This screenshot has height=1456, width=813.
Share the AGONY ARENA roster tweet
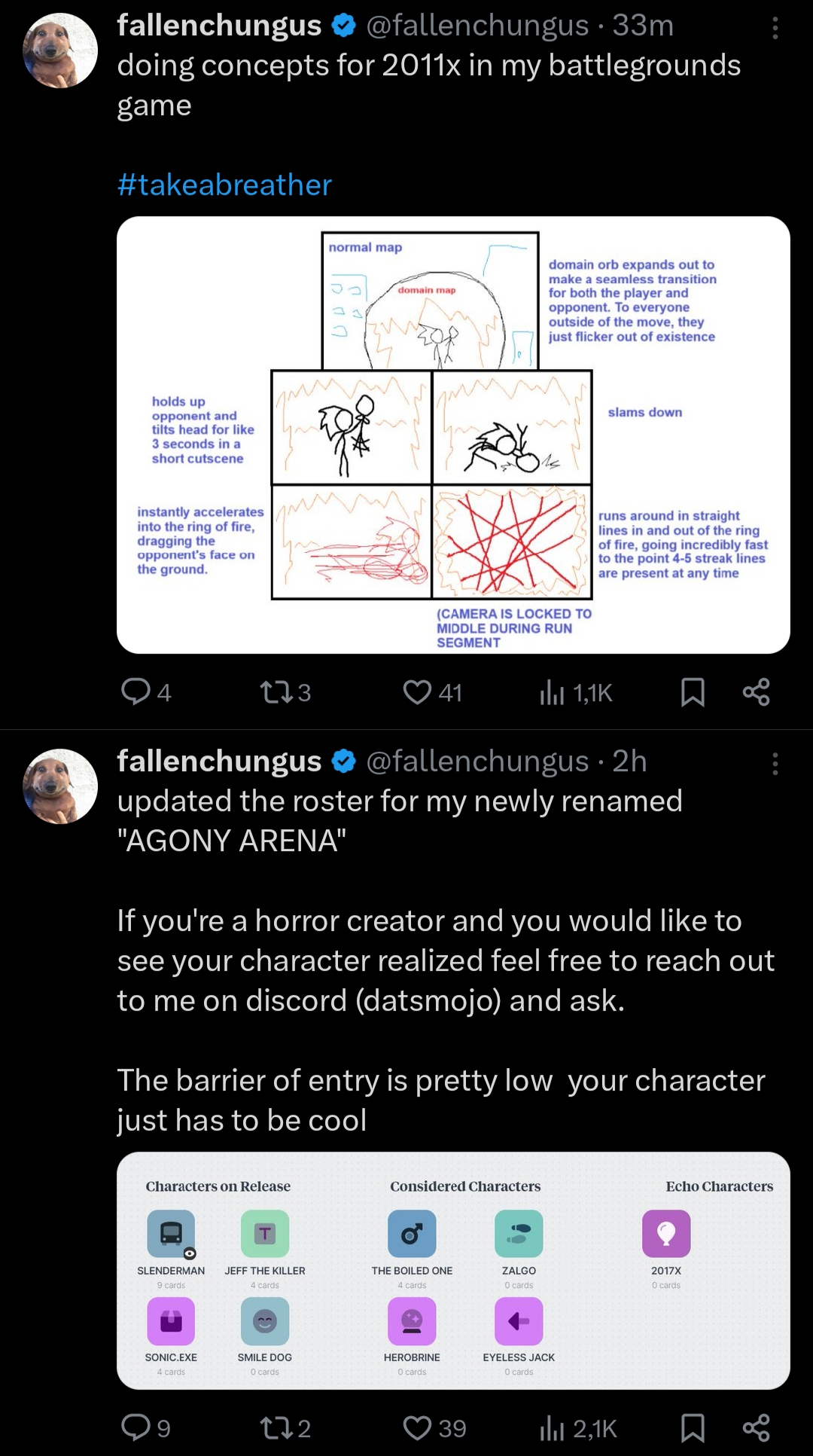pos(756,1427)
